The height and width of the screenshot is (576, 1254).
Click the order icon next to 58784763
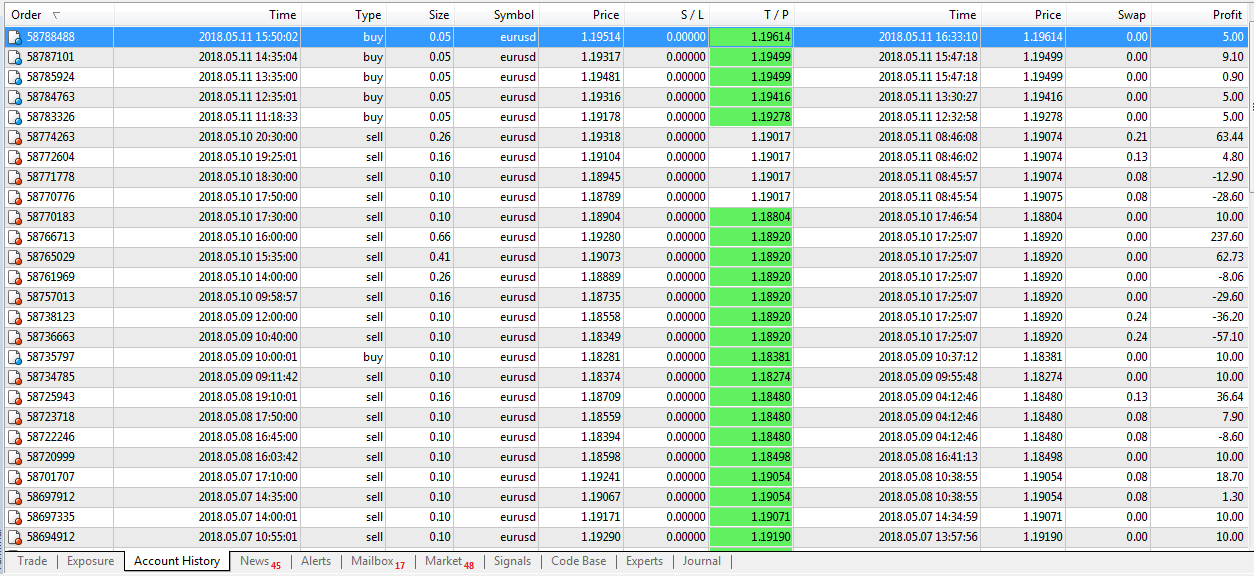coord(15,97)
